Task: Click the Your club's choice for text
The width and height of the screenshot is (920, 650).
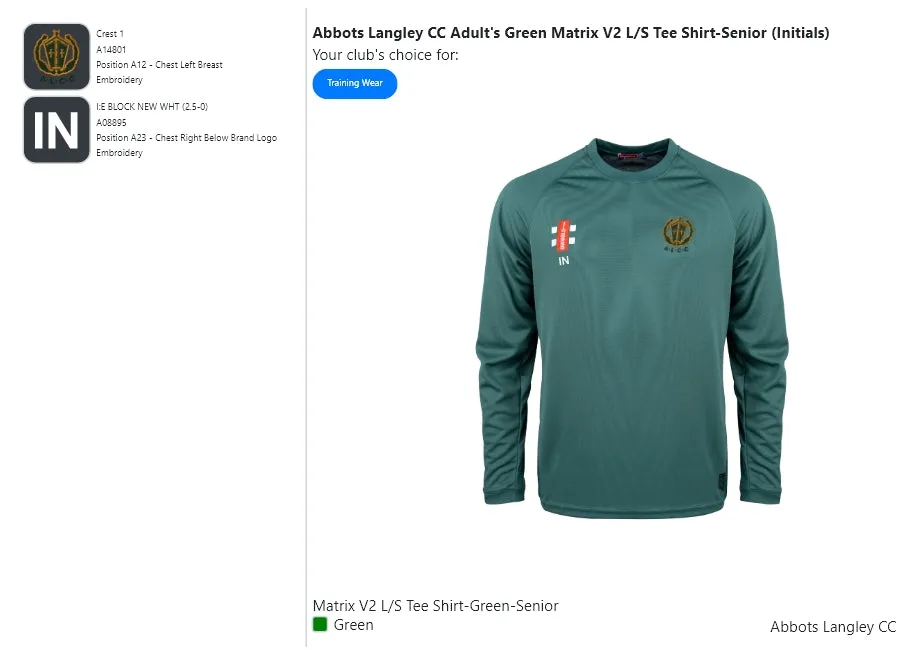Action: tap(385, 55)
